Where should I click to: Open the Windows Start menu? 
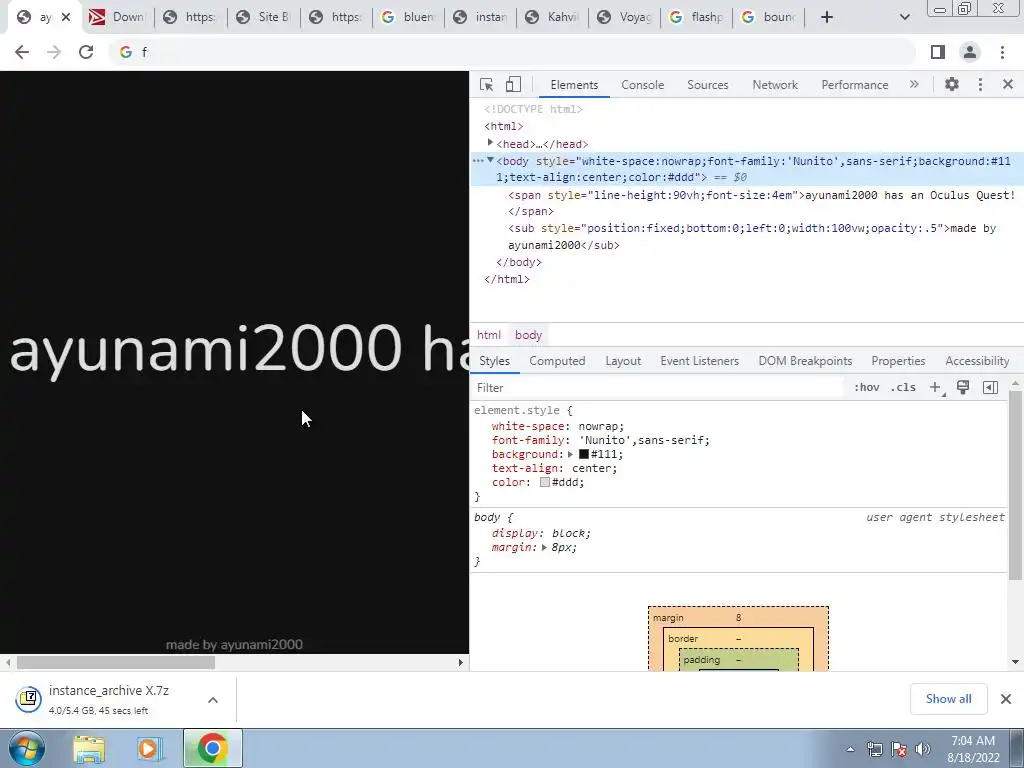pos(26,748)
